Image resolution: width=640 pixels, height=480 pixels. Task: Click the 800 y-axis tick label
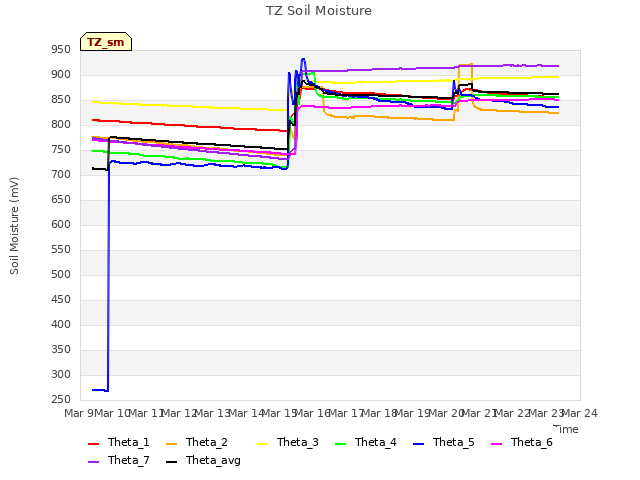point(61,124)
